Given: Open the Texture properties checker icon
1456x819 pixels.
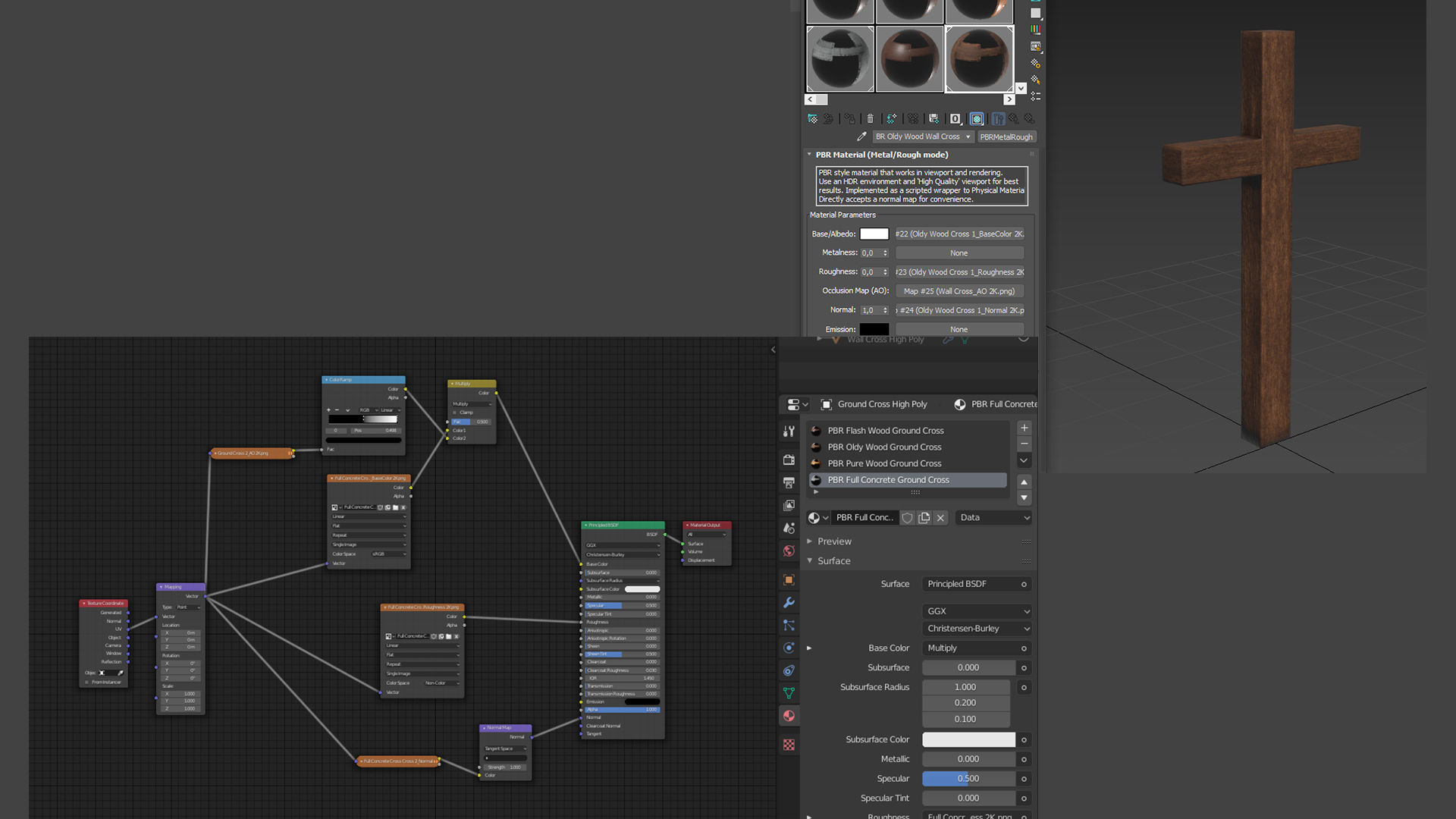Looking at the screenshot, I should click(789, 745).
